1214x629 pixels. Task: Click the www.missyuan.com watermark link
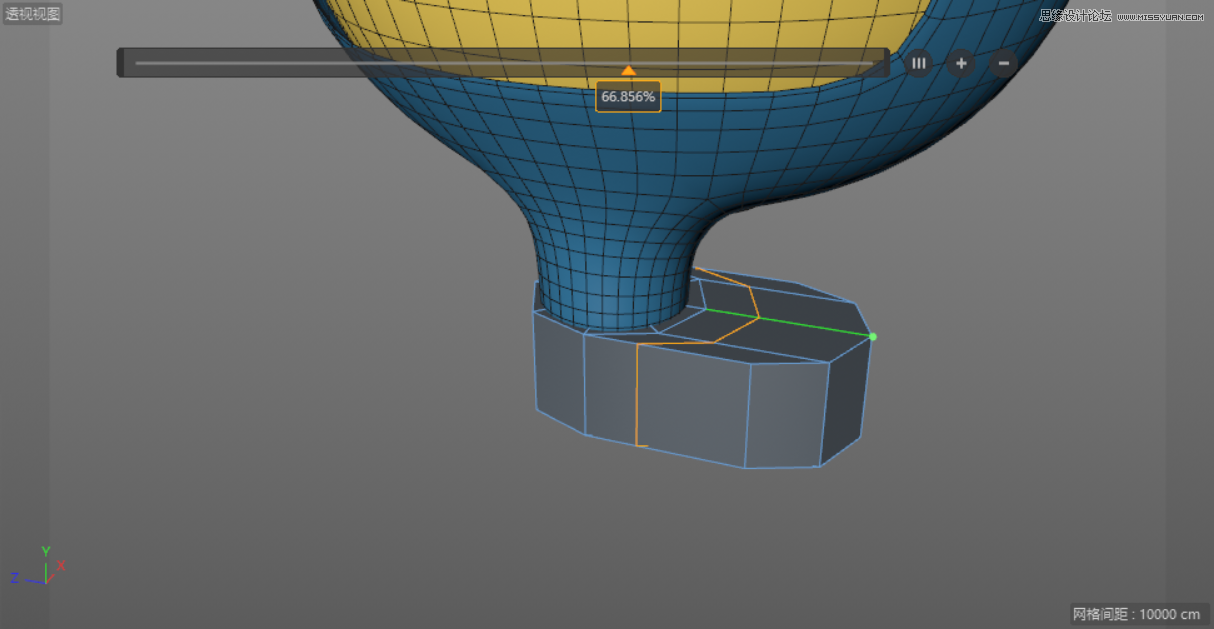pyautogui.click(x=1161, y=18)
